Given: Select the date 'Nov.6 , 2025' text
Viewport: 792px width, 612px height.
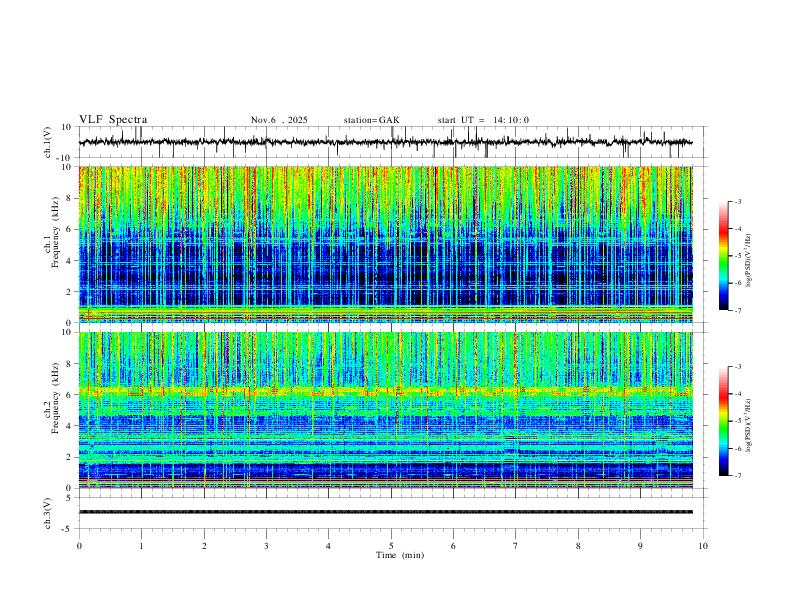Looking at the screenshot, I should coord(279,120).
